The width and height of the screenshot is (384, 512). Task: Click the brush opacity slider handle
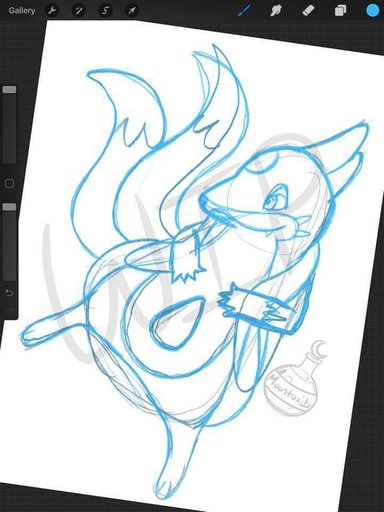pos(9,207)
